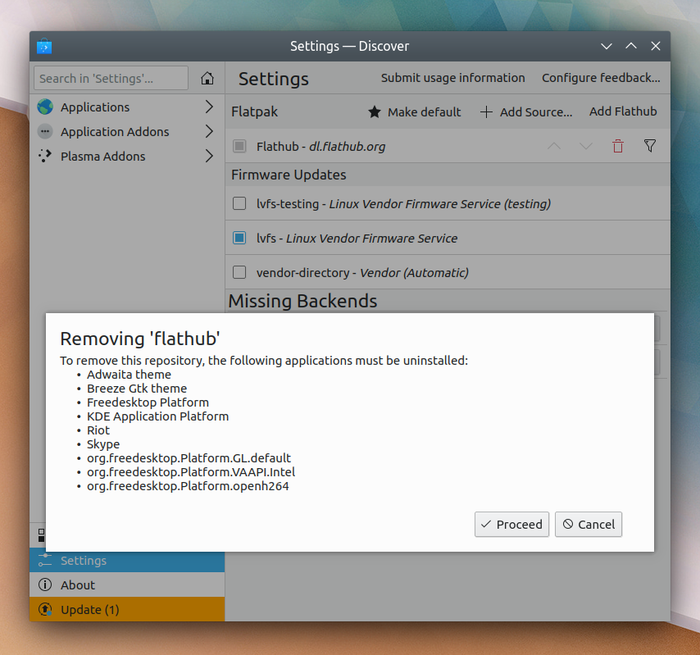Cancel the Removing 'flathub' dialog

(588, 524)
